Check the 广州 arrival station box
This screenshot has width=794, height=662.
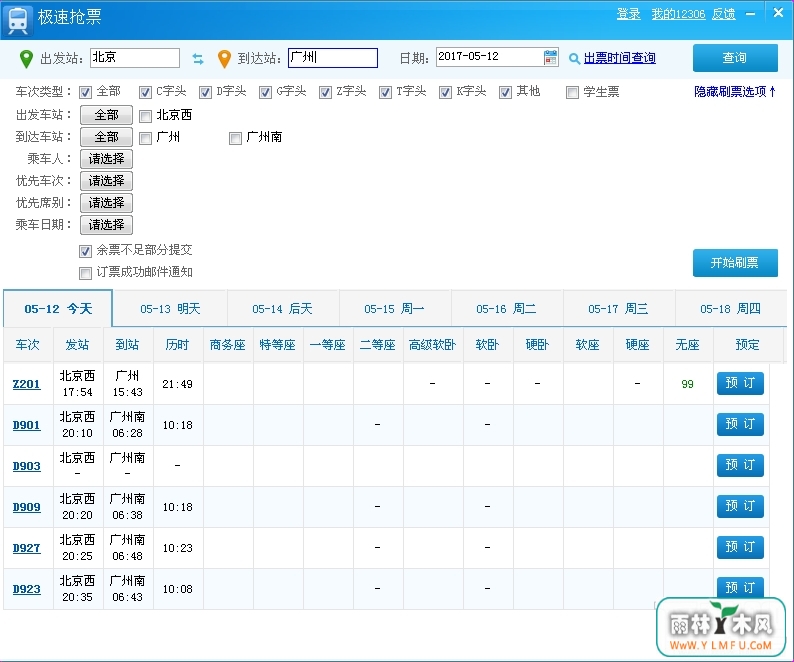(x=145, y=138)
